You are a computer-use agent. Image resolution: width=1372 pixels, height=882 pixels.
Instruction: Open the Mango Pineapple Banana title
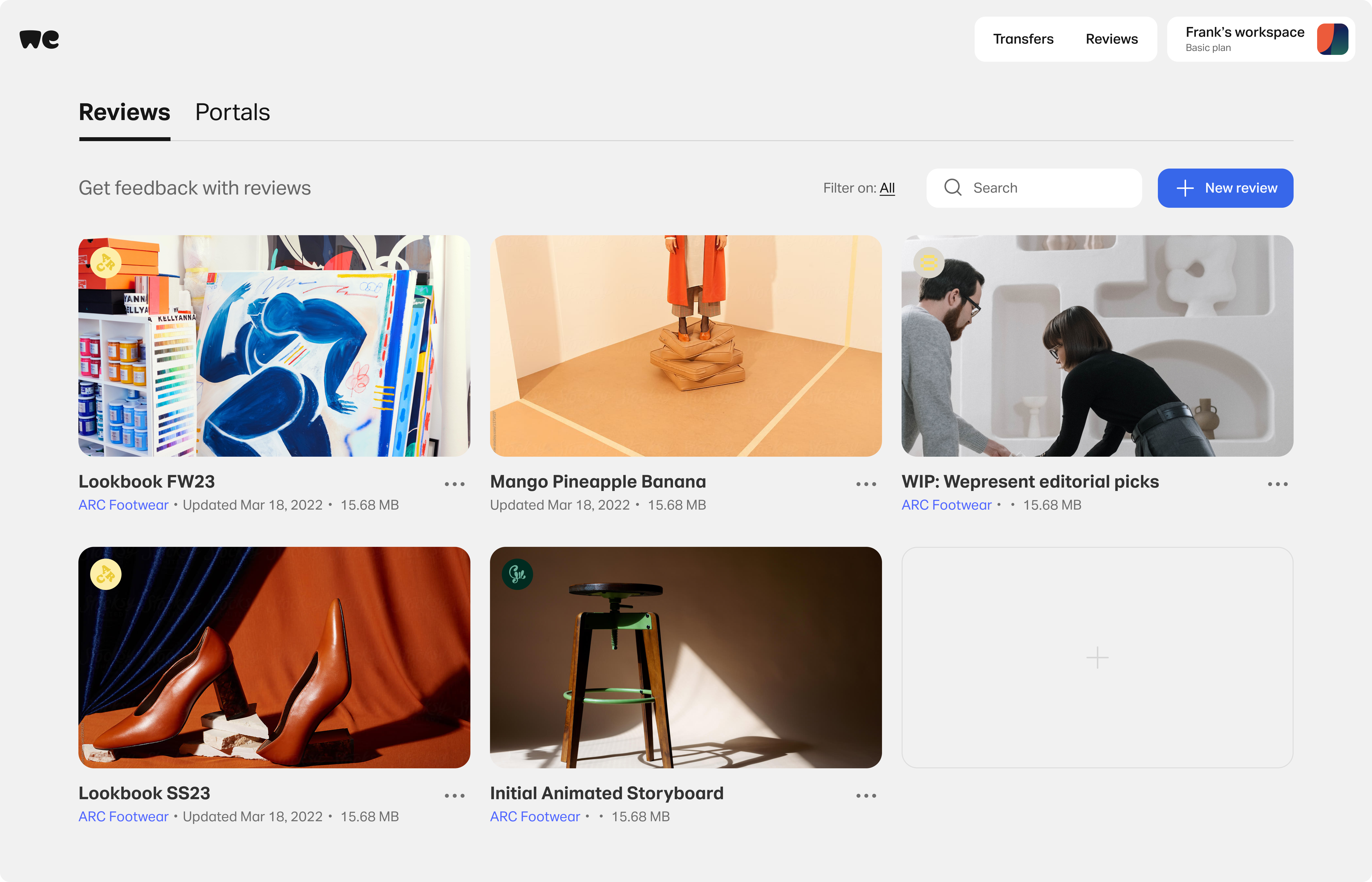point(598,482)
